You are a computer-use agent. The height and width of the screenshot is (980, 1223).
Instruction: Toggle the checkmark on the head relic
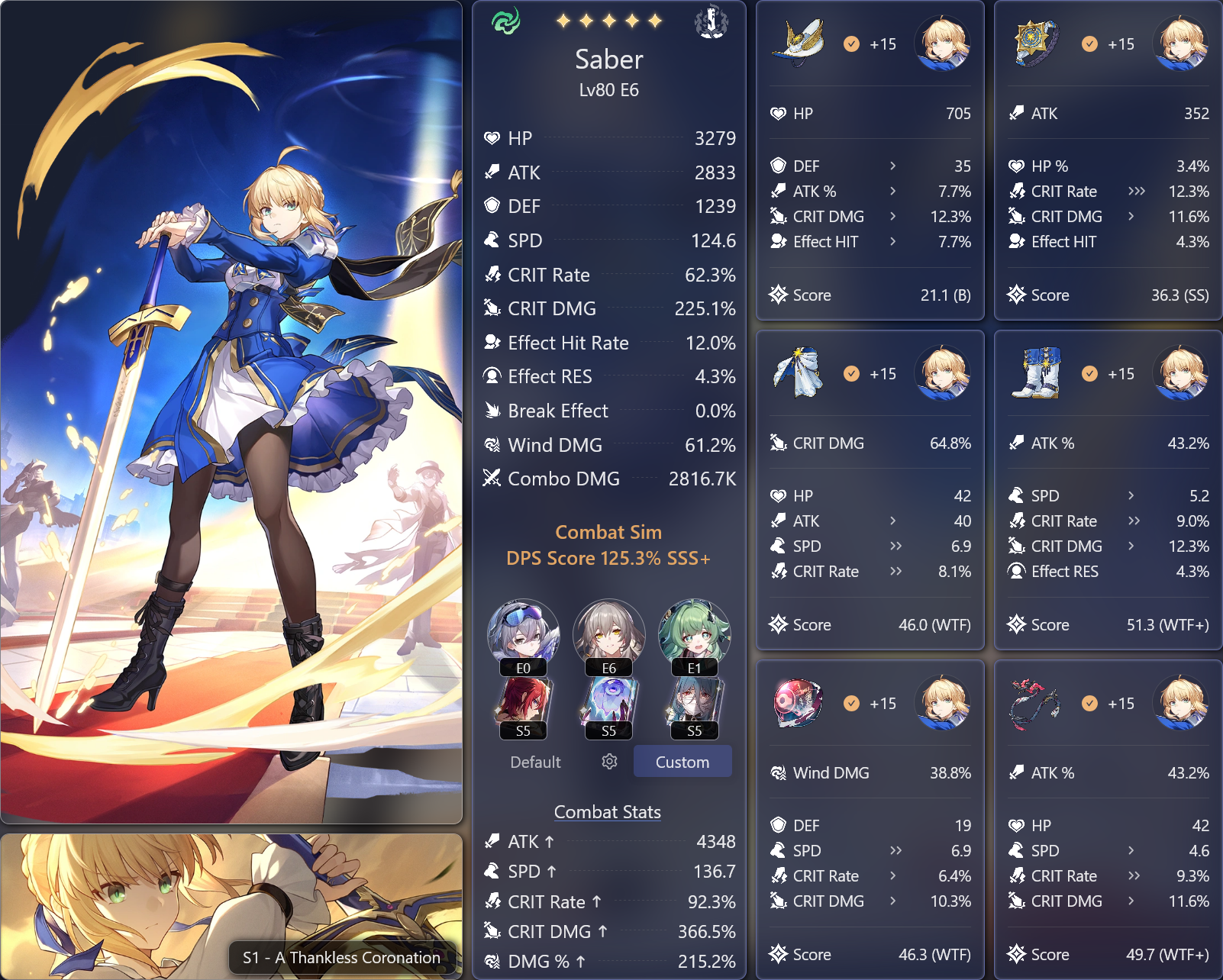click(x=851, y=44)
